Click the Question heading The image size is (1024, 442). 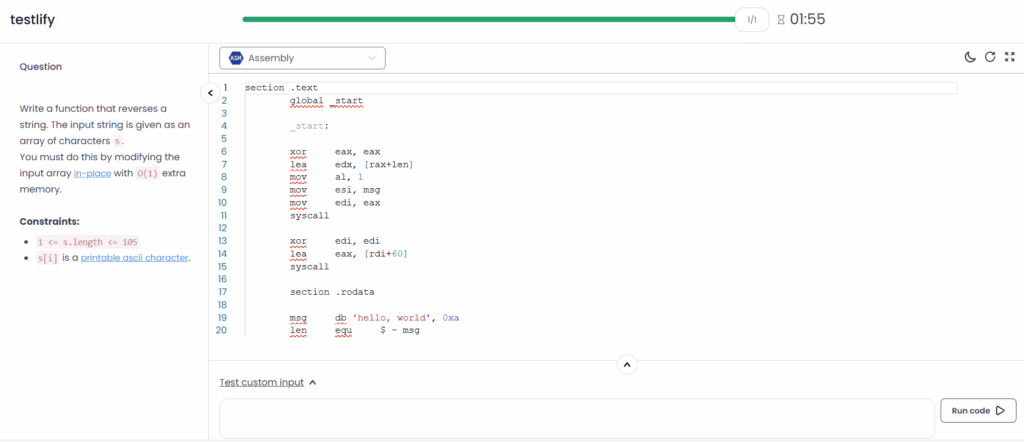41,67
